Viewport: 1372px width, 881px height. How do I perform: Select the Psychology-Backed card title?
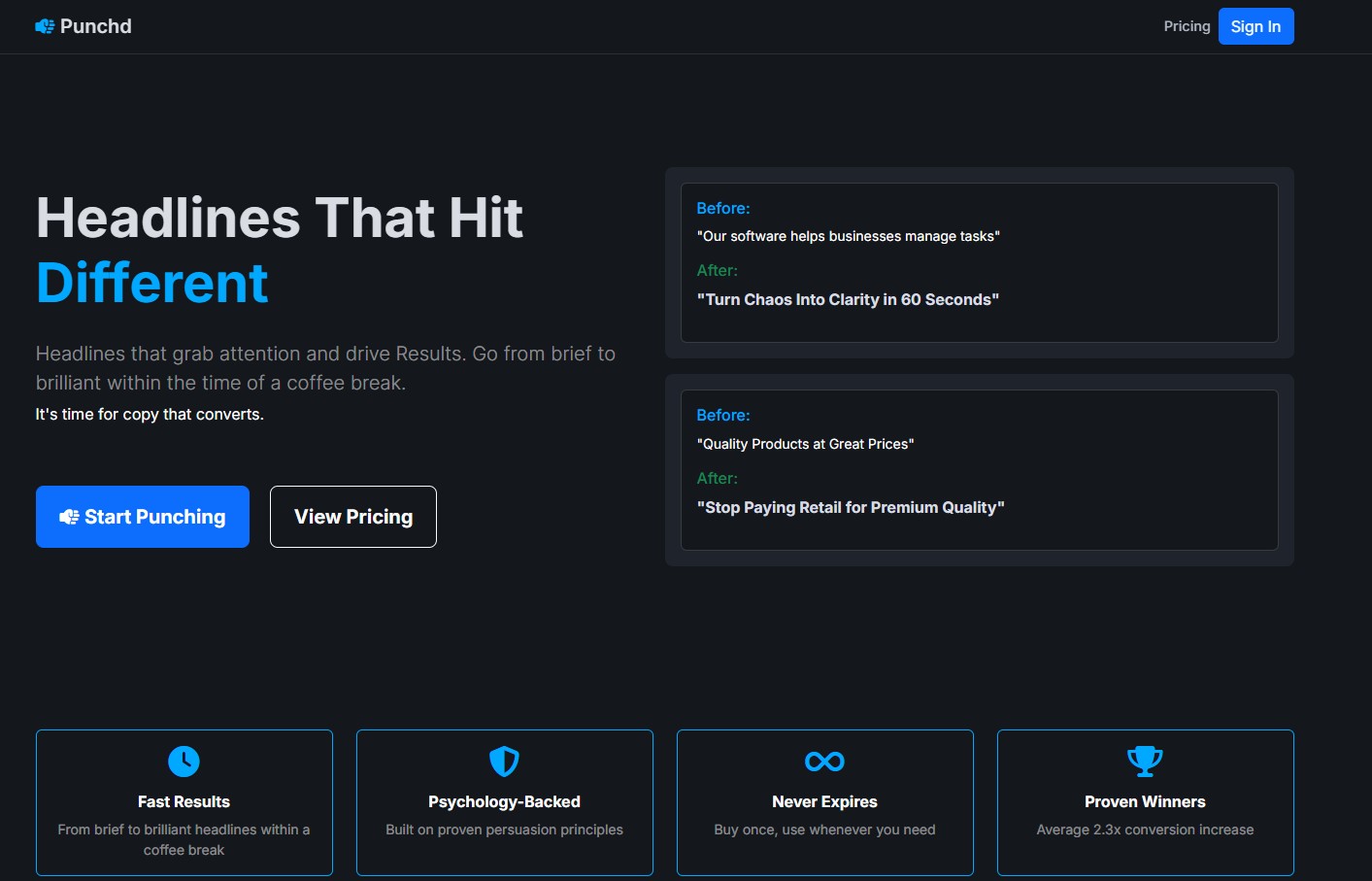coord(504,801)
